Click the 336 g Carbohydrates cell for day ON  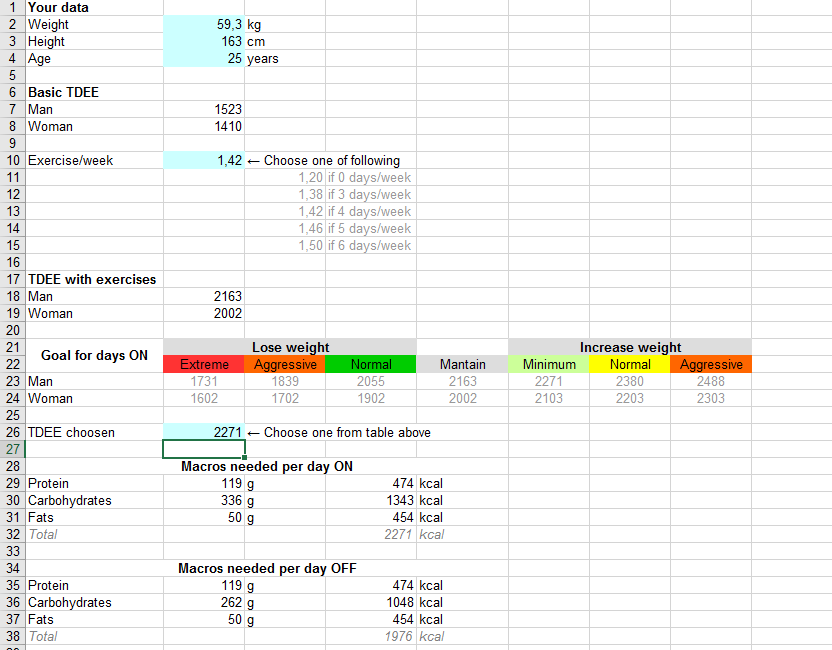coord(204,500)
